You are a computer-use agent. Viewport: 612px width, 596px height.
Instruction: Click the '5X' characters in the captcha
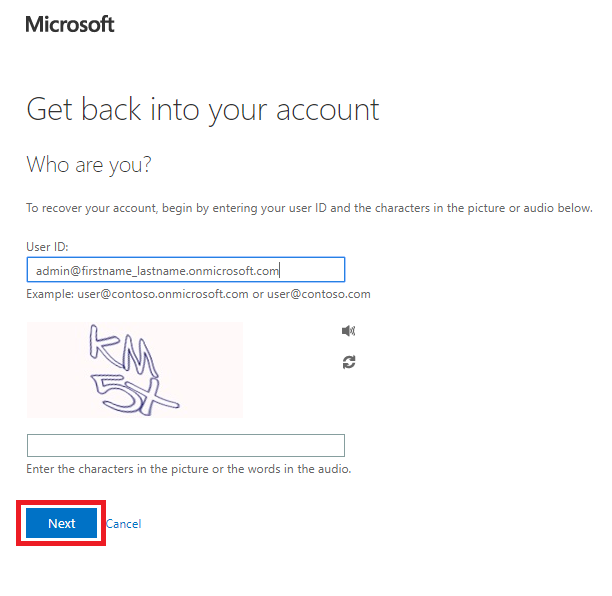pos(135,394)
